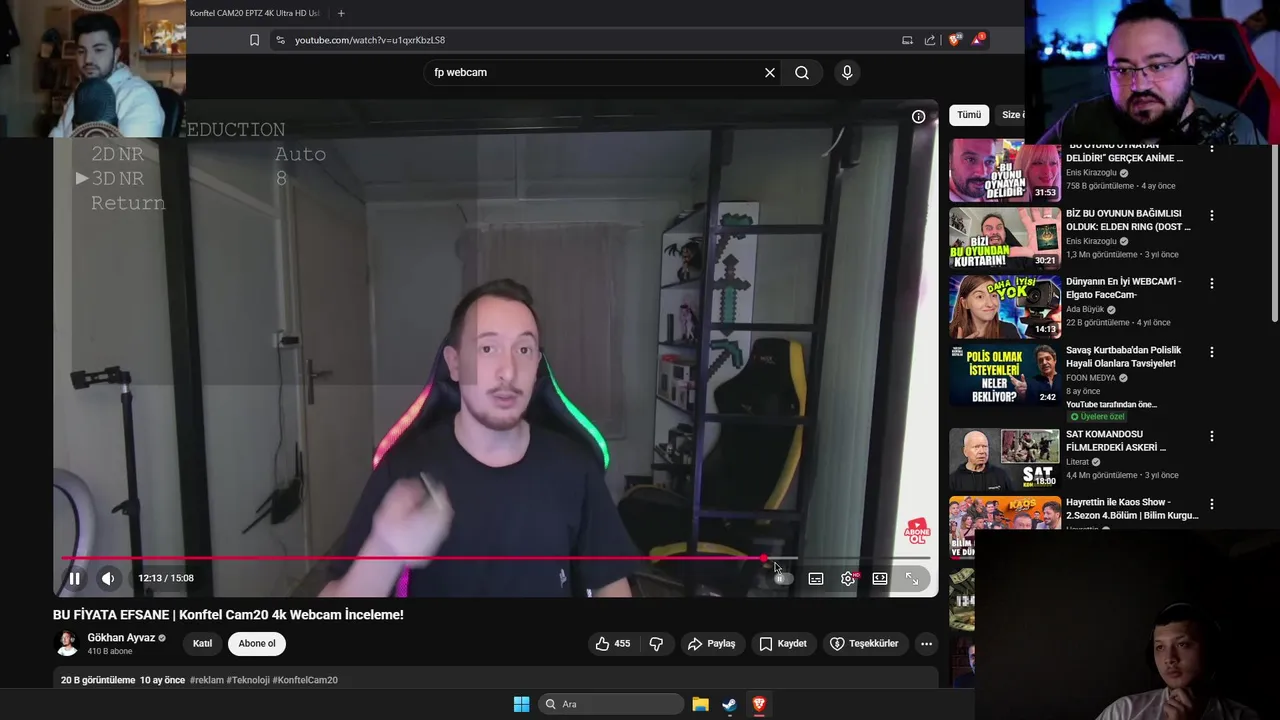Click the #reklam hashtag

[206, 680]
